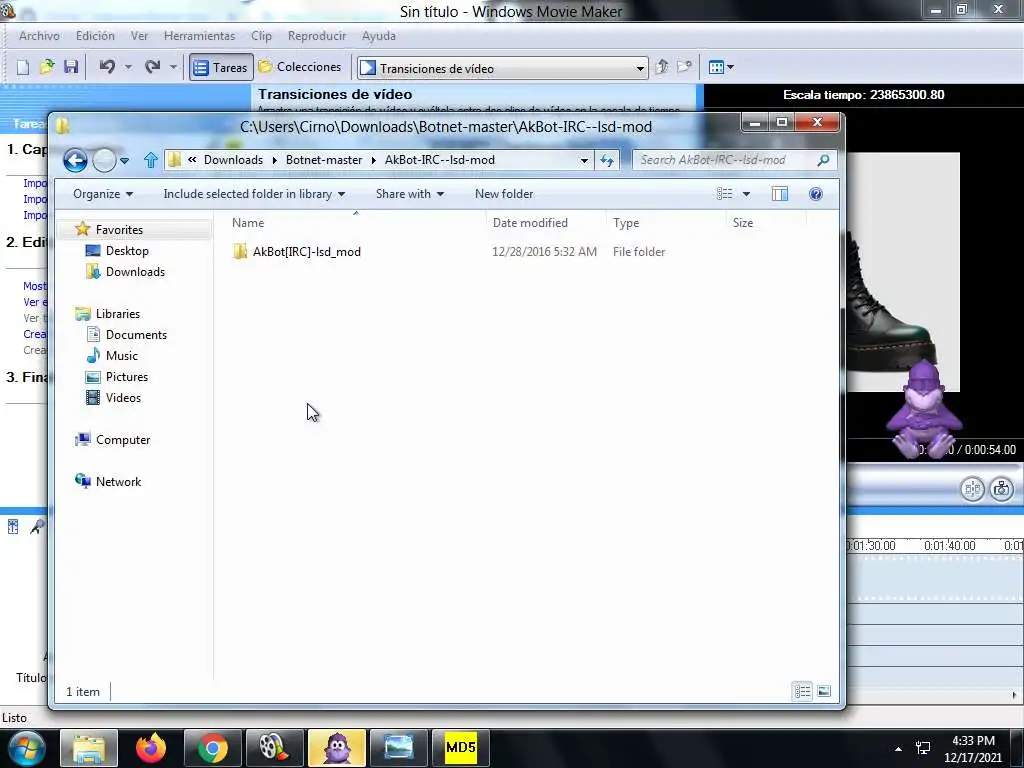The height and width of the screenshot is (768, 1024).
Task: Open Desktop in the navigation pane
Action: [127, 251]
